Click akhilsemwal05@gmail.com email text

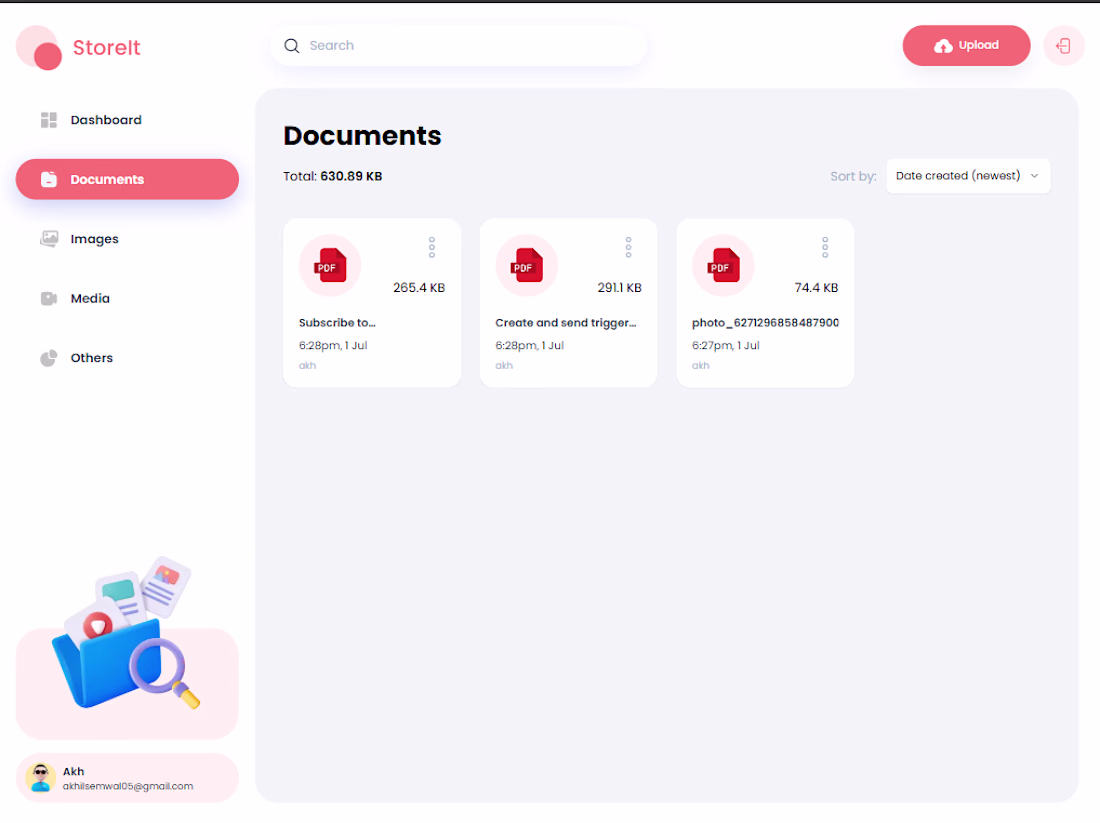[128, 787]
